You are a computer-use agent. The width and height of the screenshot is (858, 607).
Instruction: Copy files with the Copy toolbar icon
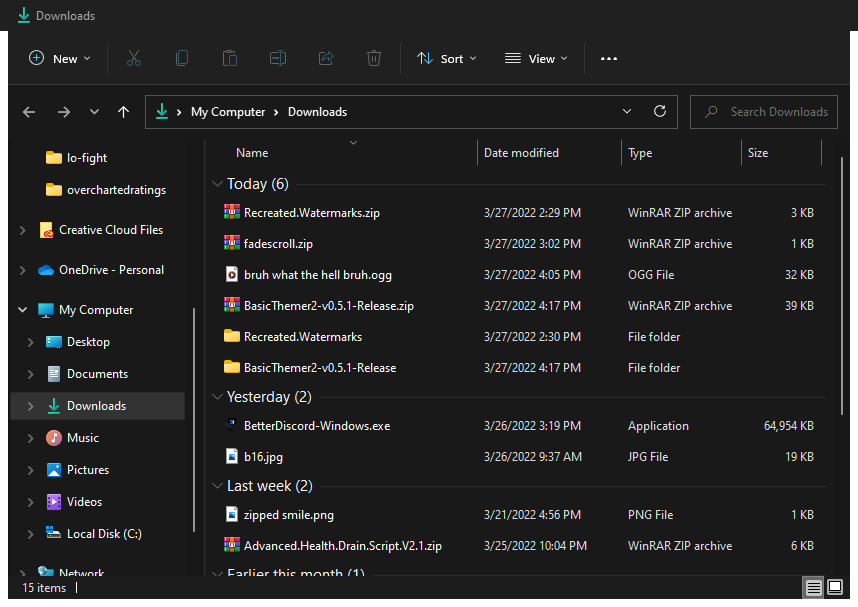pos(182,58)
